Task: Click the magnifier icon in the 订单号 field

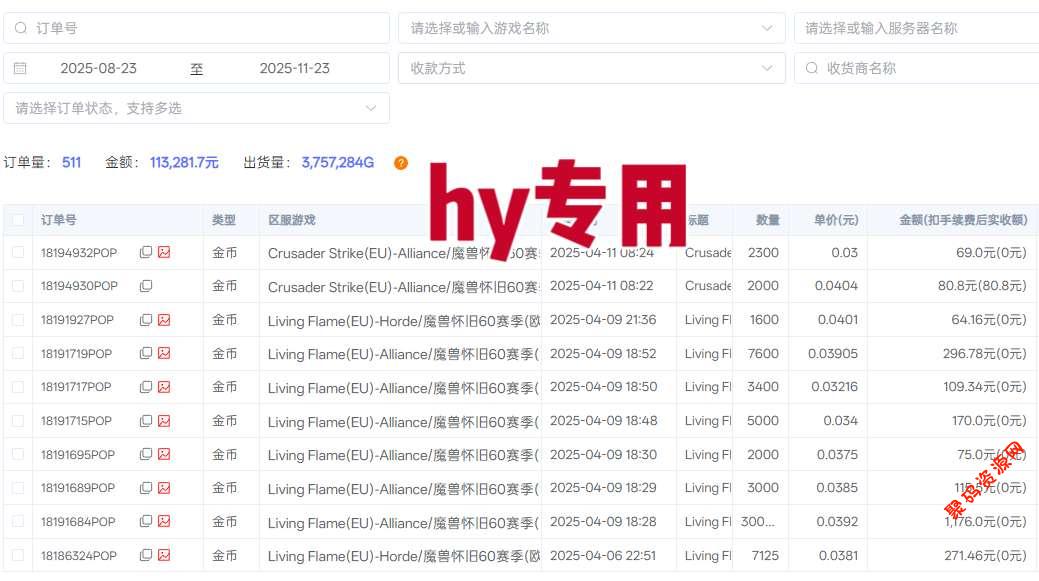Action: tap(21, 28)
